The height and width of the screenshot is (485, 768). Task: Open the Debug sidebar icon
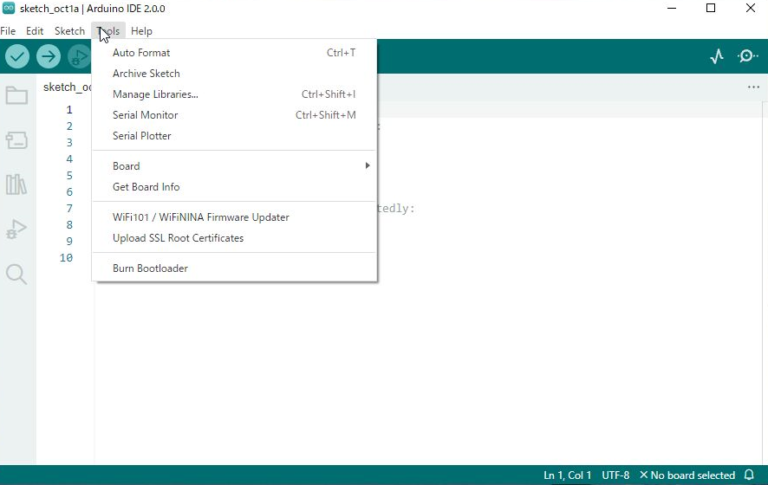(17, 229)
